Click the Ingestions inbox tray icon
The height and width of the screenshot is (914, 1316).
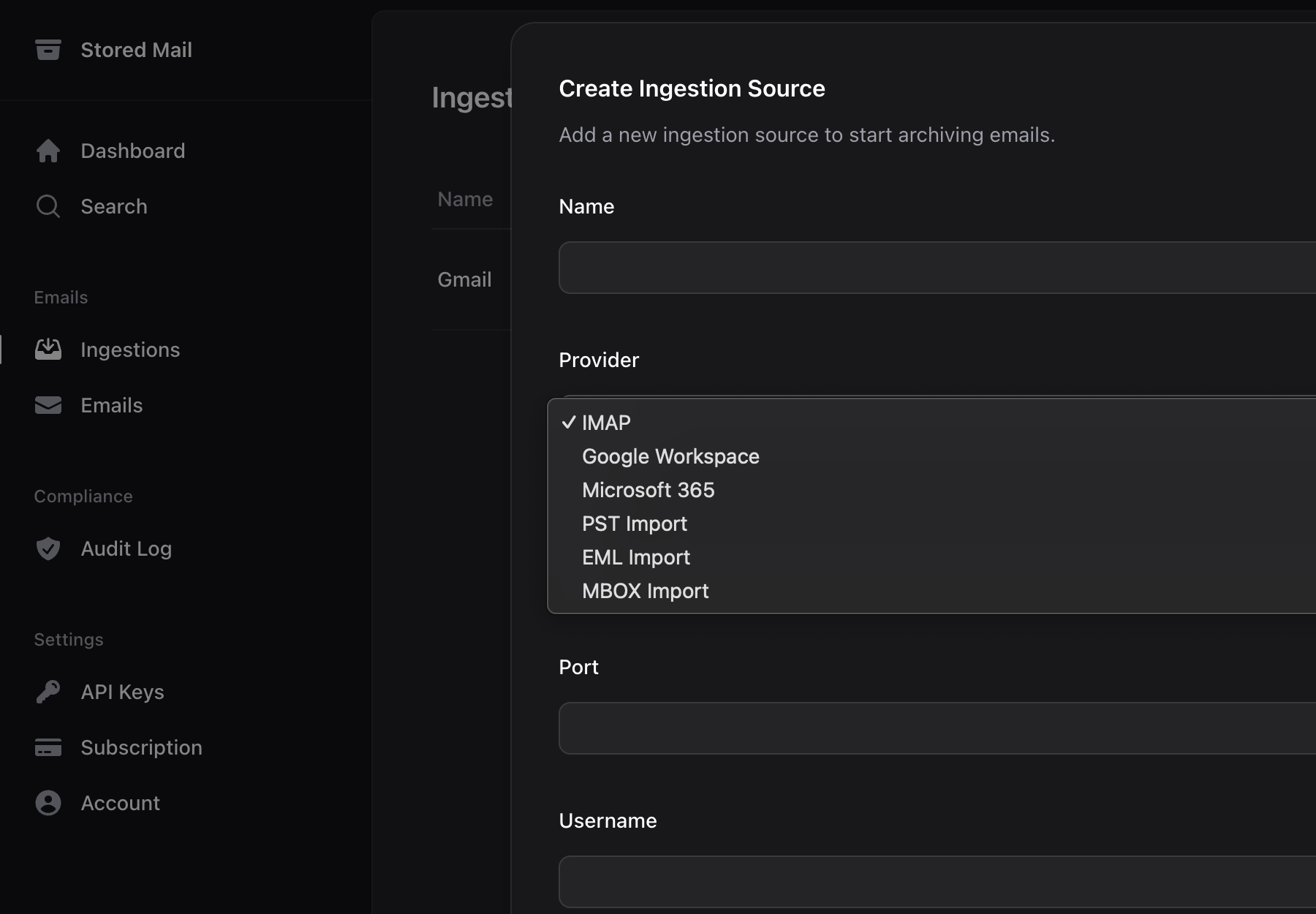[48, 350]
